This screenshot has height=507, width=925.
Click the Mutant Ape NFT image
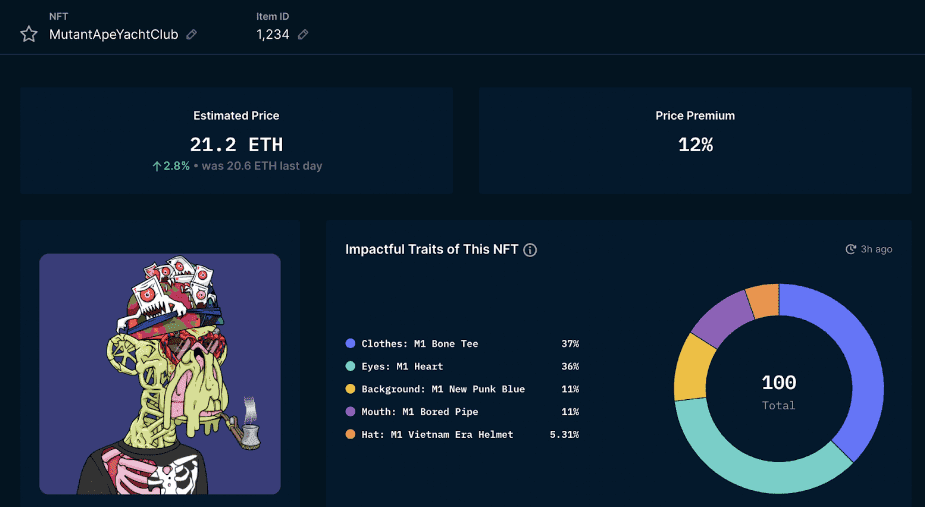[160, 373]
